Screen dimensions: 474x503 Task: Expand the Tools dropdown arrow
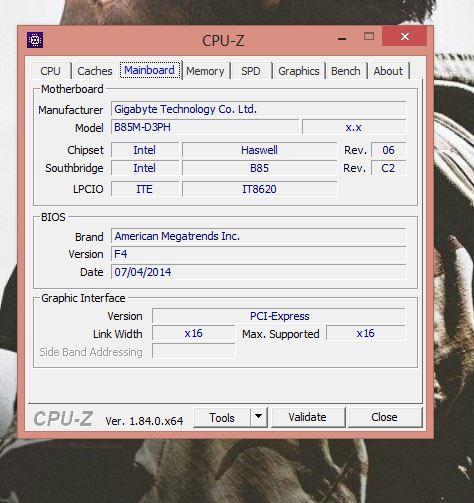[258, 417]
